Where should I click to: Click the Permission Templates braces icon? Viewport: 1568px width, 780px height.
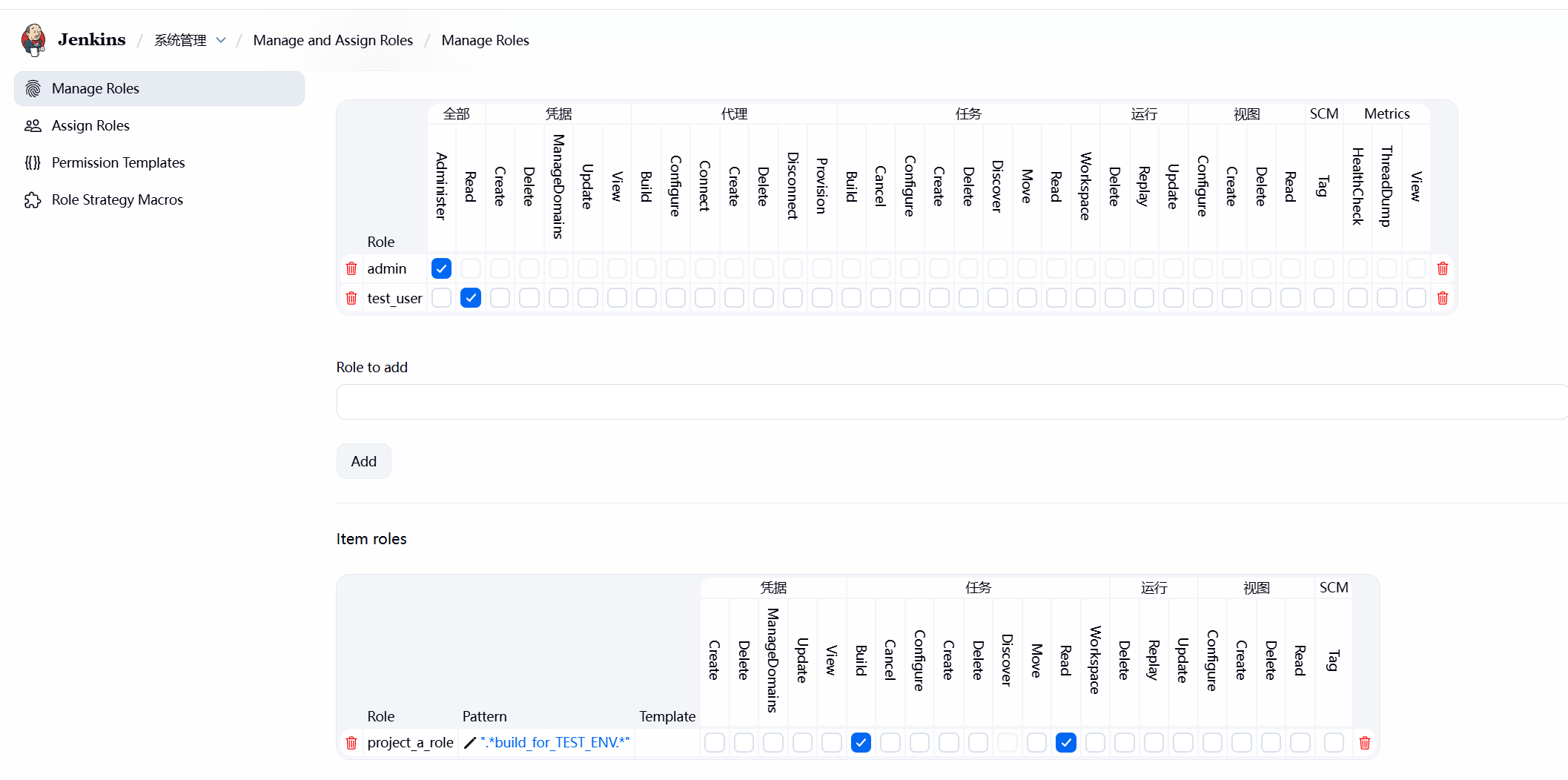pyautogui.click(x=33, y=163)
